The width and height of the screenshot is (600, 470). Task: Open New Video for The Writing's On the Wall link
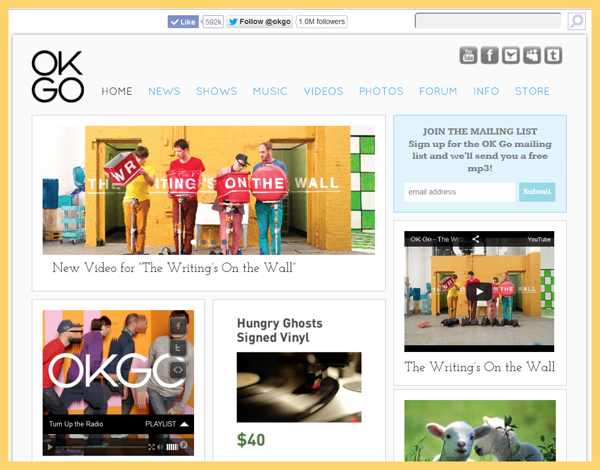174,268
